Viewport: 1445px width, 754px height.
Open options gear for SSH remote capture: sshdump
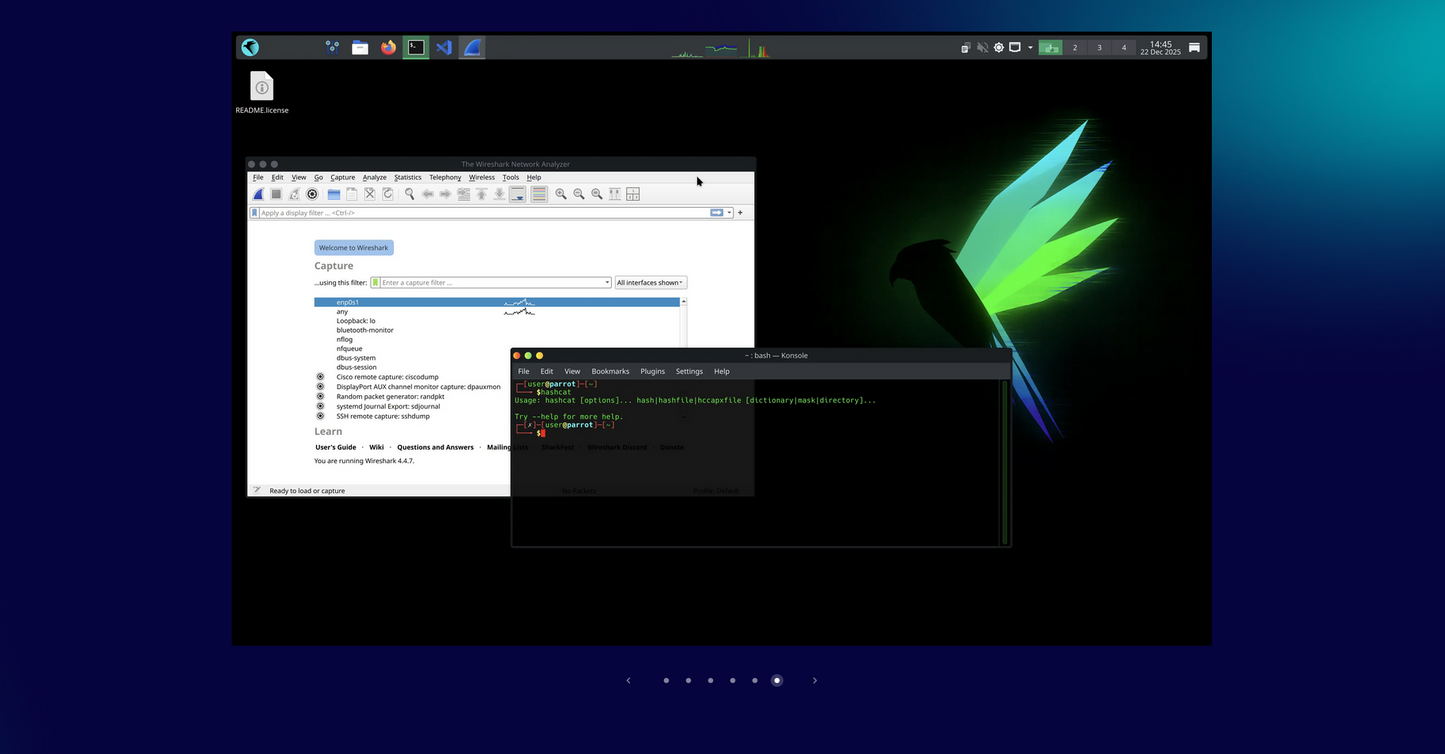tap(320, 416)
